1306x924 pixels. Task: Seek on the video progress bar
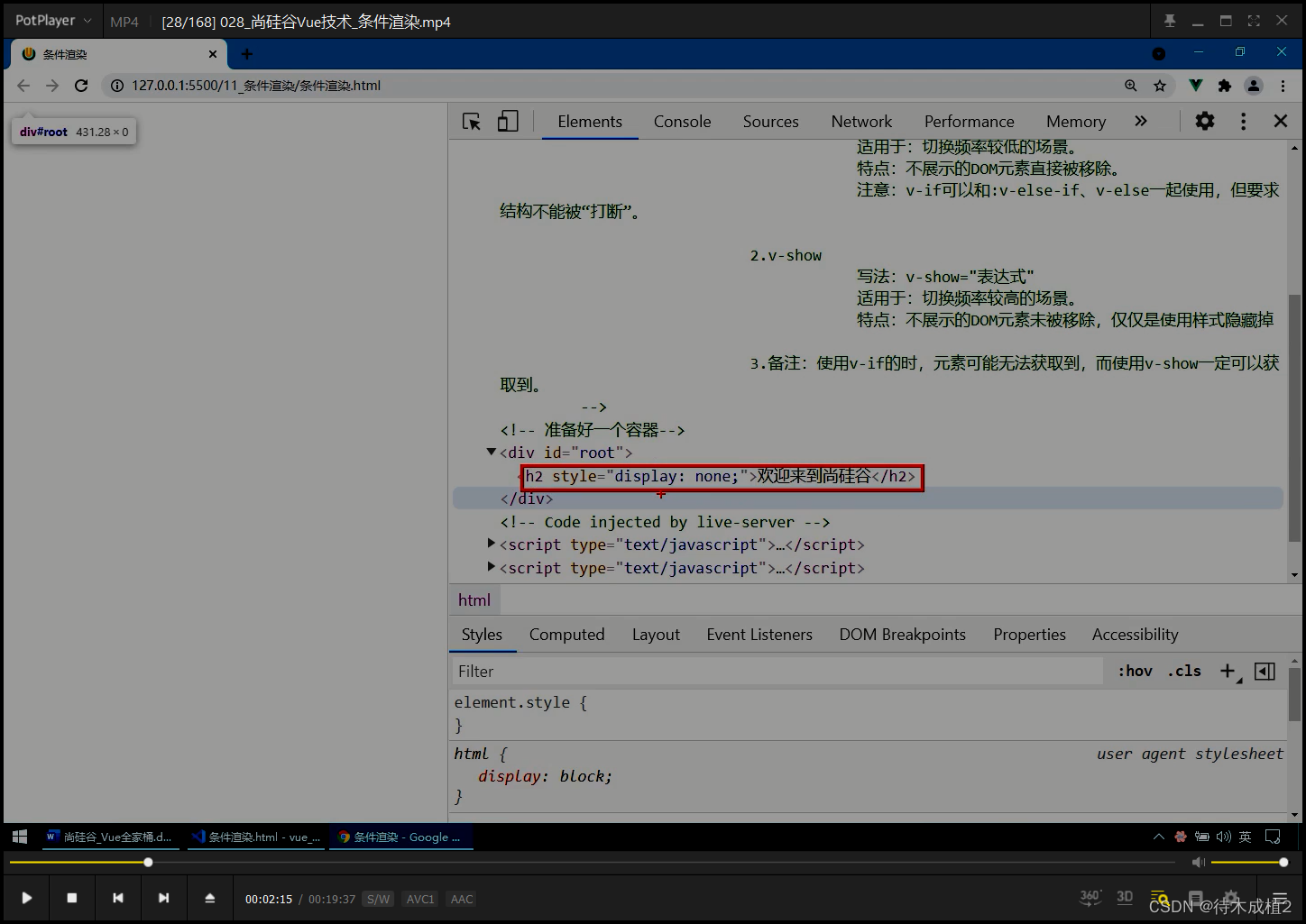click(x=593, y=863)
